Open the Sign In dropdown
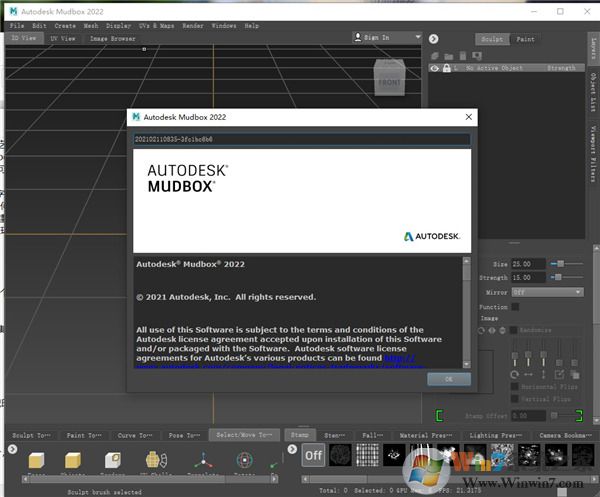Viewport: 600px width, 497px height. point(386,38)
